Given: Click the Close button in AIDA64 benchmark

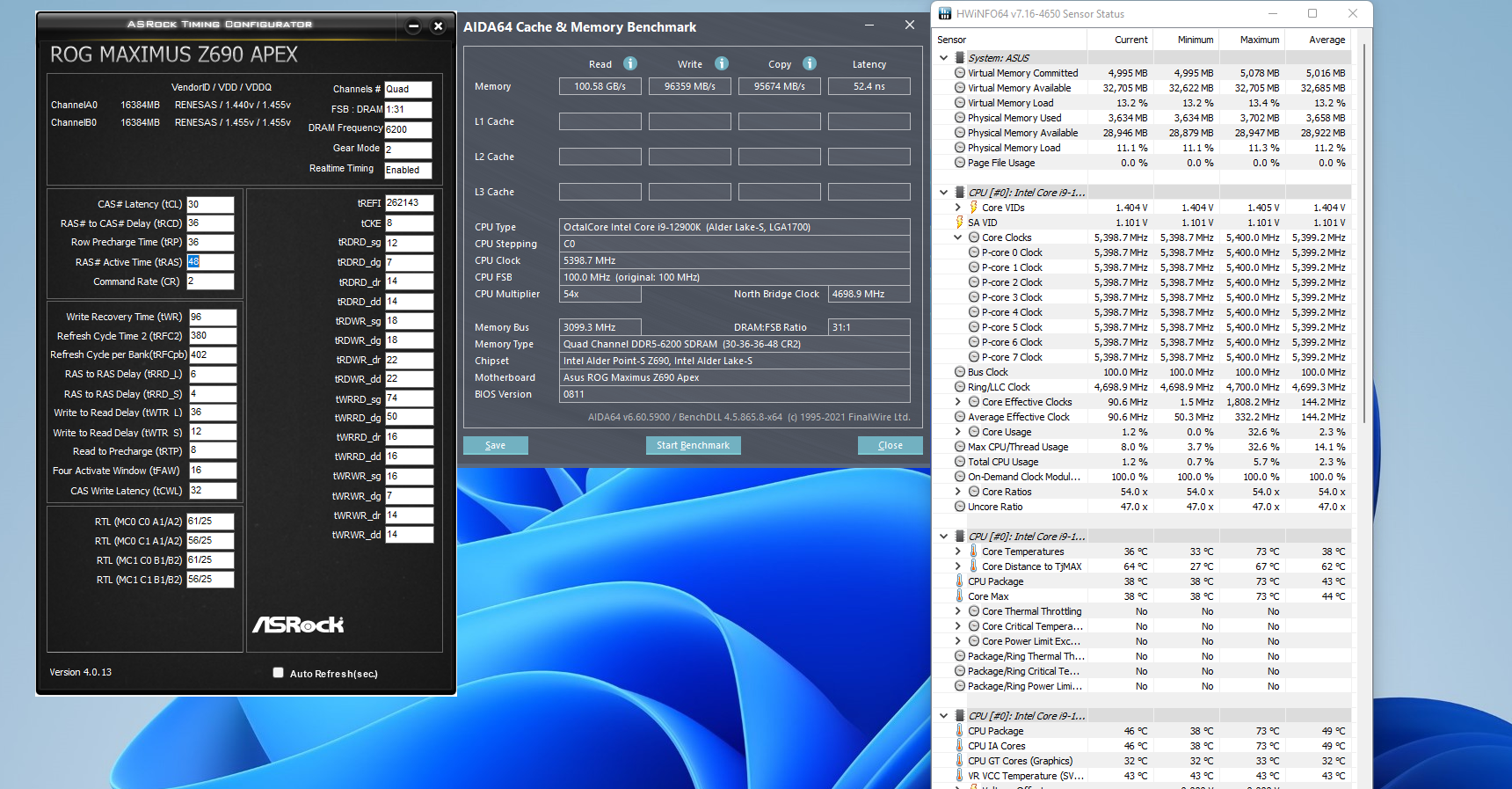Looking at the screenshot, I should point(890,445).
